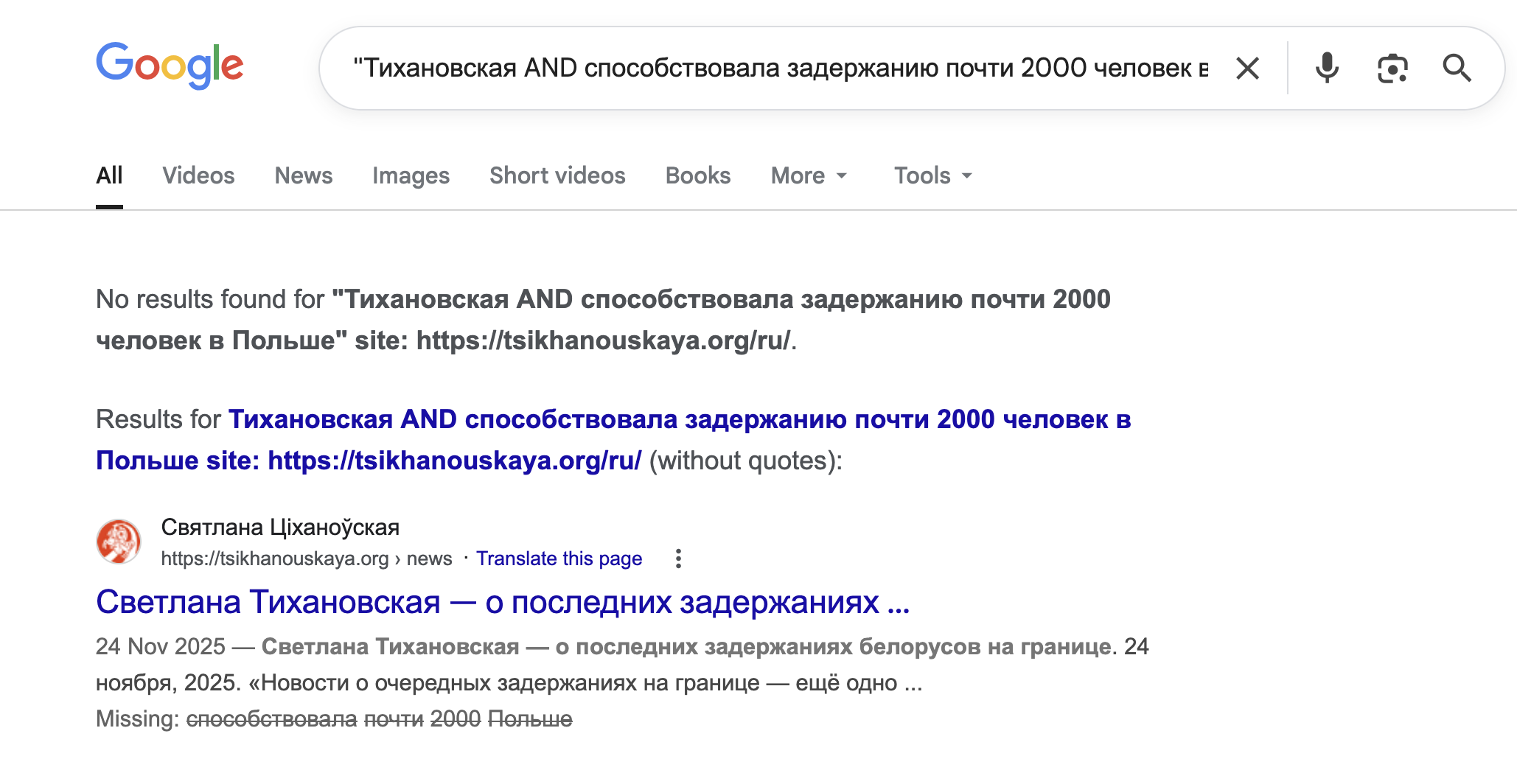
Task: Select the News search category
Action: pos(303,175)
